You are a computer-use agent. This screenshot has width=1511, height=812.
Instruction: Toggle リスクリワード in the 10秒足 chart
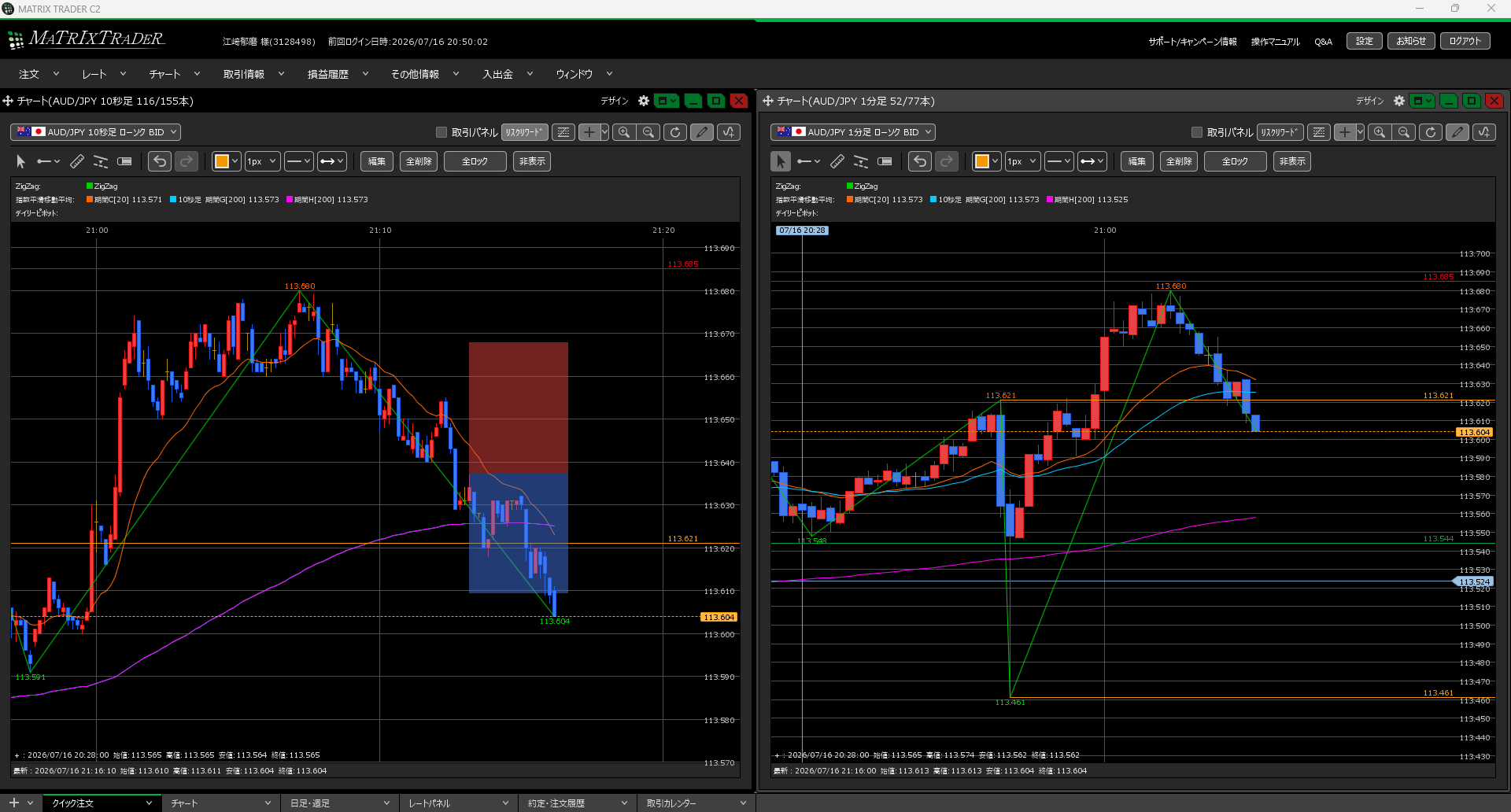(x=525, y=132)
